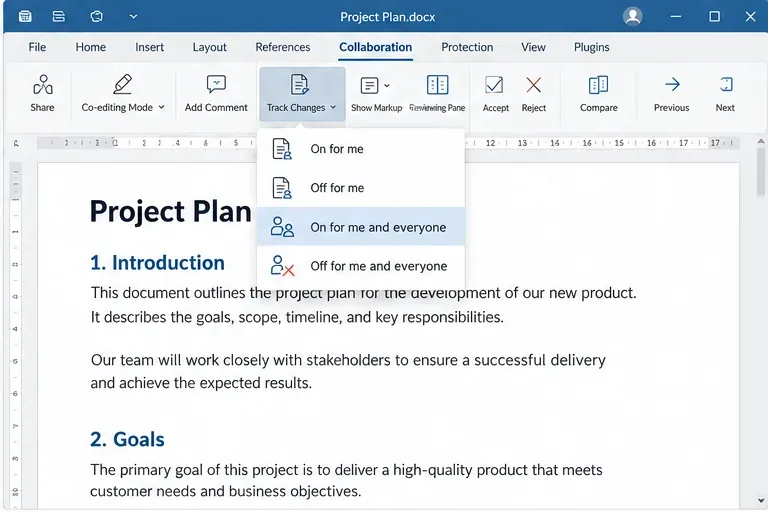Open the File tab

pyautogui.click(x=37, y=47)
